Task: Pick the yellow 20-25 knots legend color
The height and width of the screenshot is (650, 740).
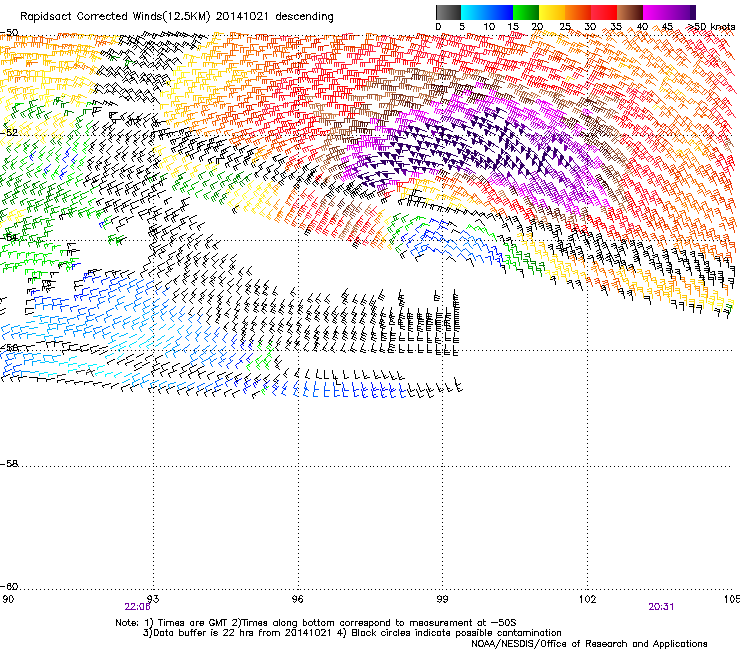Action: coord(552,12)
